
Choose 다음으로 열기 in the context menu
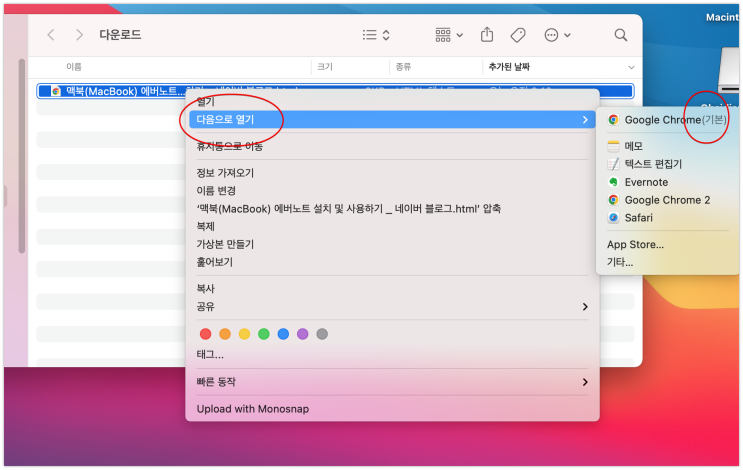tap(392, 119)
